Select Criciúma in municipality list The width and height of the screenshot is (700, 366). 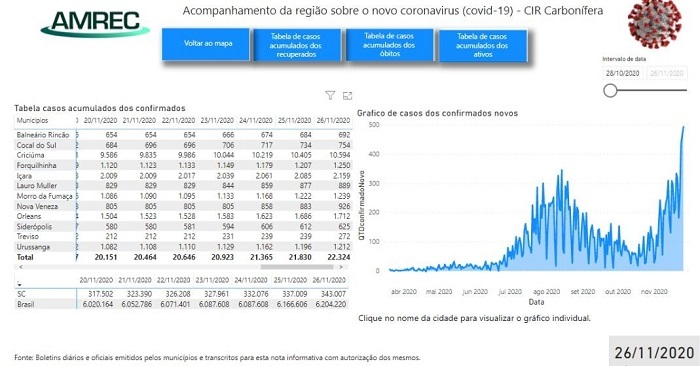30,155
